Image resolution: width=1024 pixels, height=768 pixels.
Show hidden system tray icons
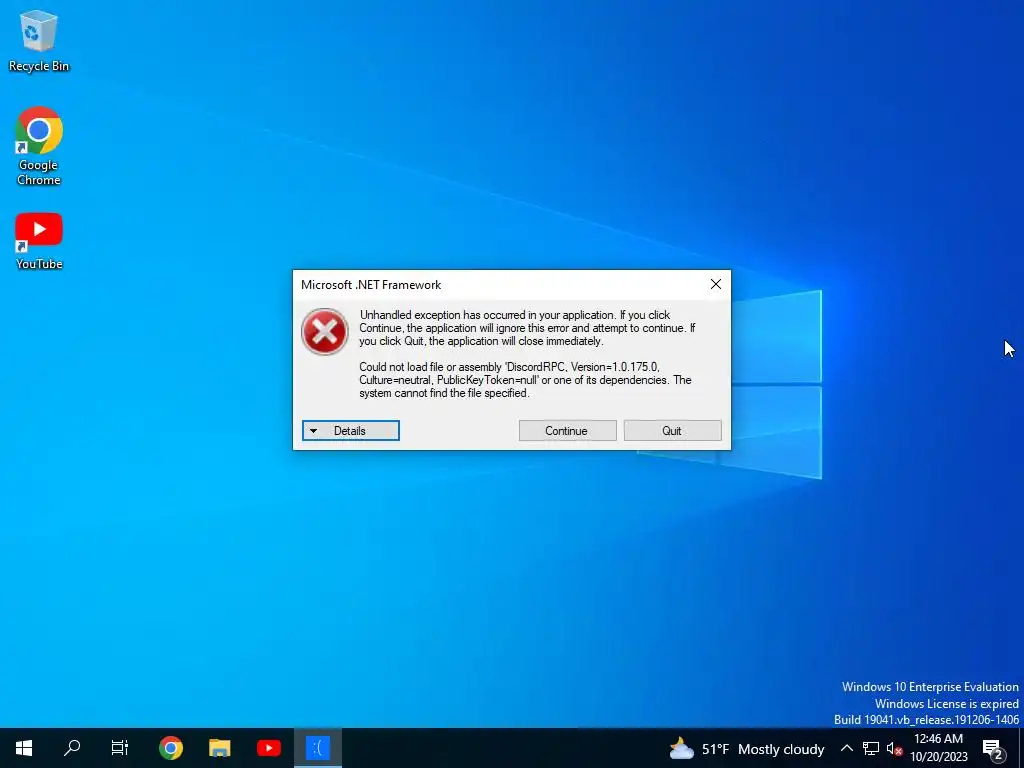pyautogui.click(x=846, y=748)
